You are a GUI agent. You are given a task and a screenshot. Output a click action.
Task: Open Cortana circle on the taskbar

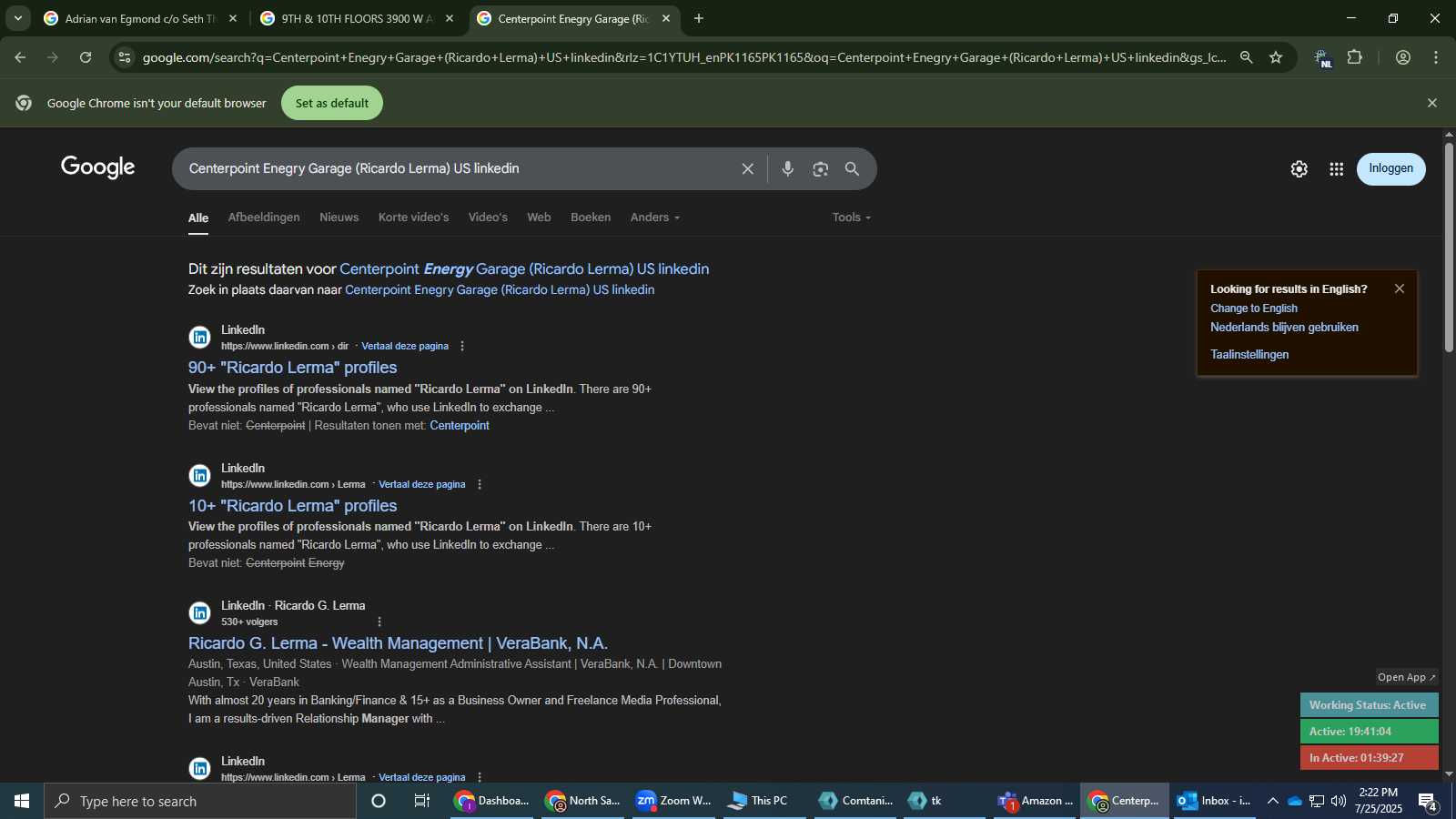click(379, 801)
